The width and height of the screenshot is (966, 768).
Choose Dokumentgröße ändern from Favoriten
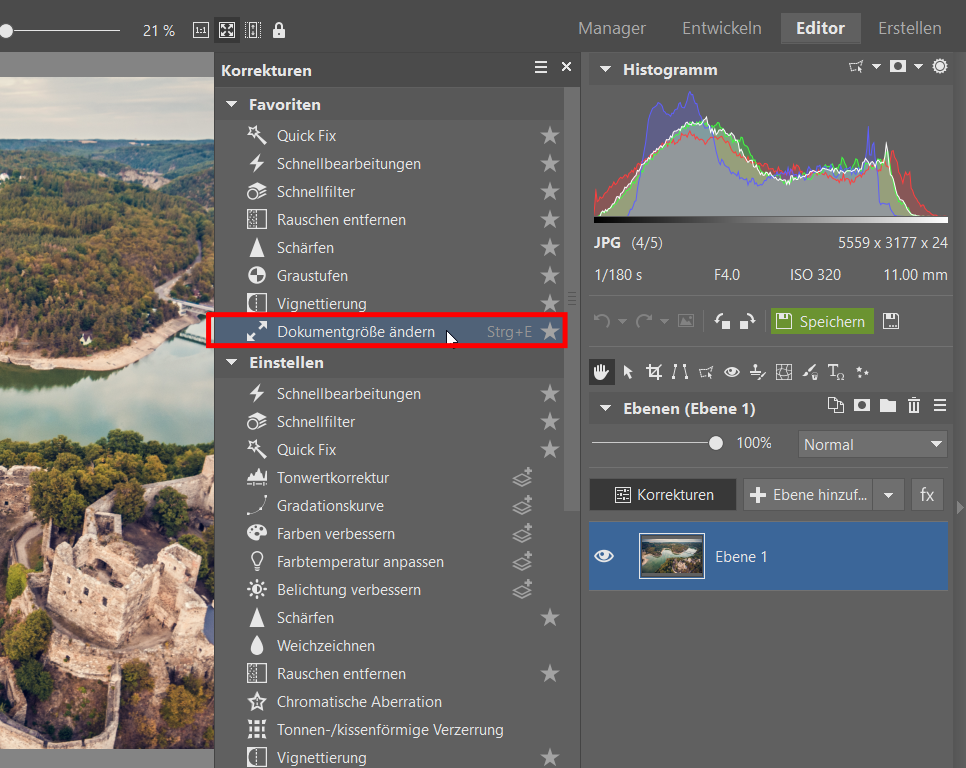coord(387,331)
